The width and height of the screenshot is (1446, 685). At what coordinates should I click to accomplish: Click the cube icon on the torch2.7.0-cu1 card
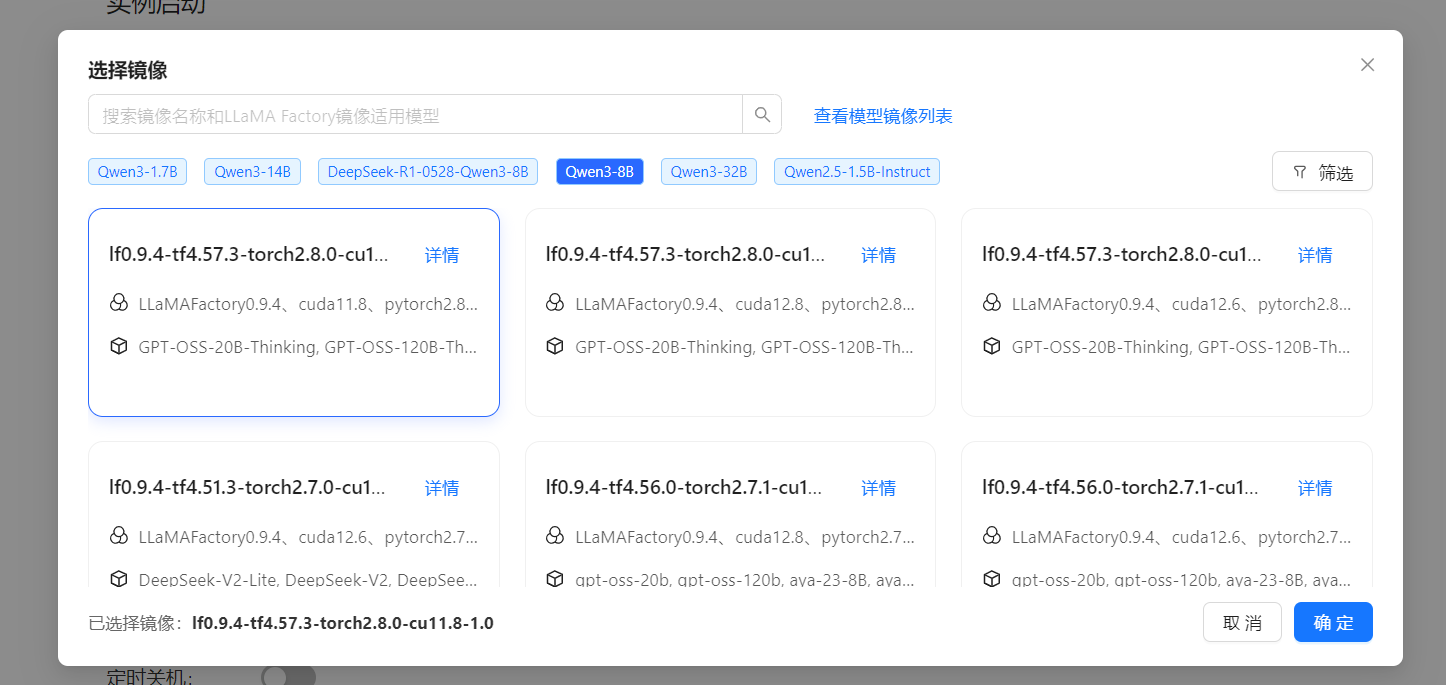pyautogui.click(x=119, y=579)
